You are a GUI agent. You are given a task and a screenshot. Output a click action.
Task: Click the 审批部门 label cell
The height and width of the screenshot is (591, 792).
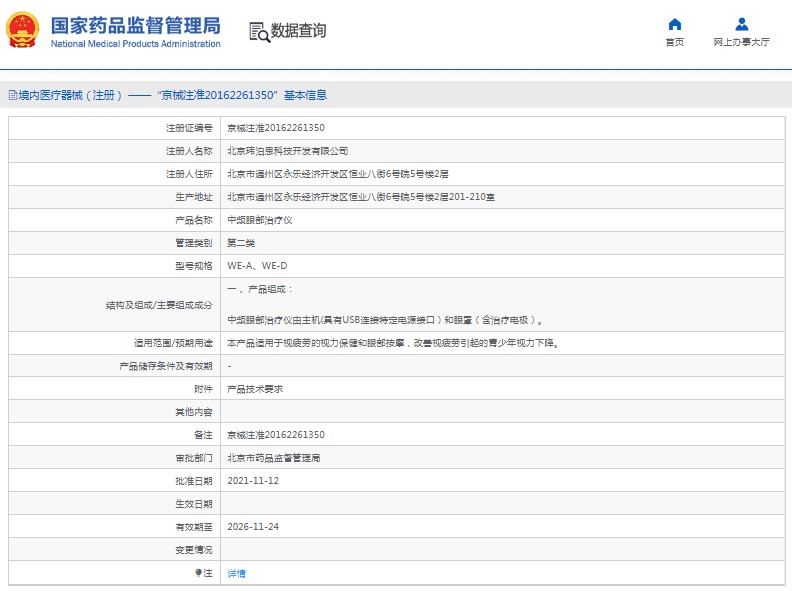115,458
